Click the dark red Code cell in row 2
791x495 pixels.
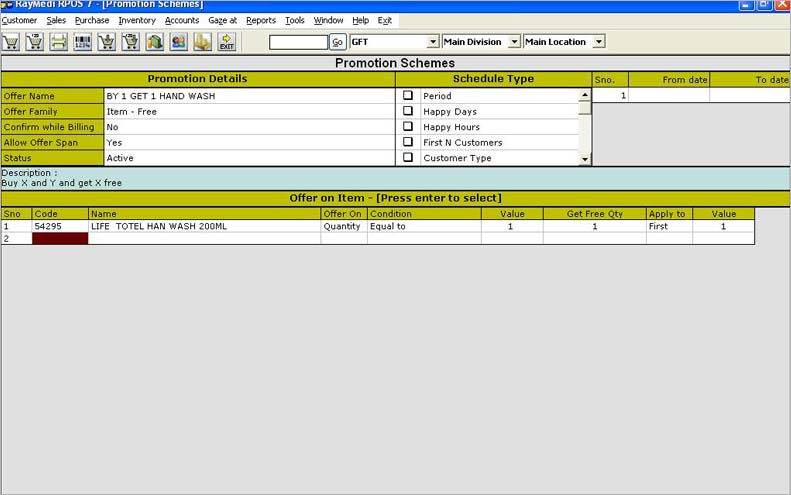60,239
